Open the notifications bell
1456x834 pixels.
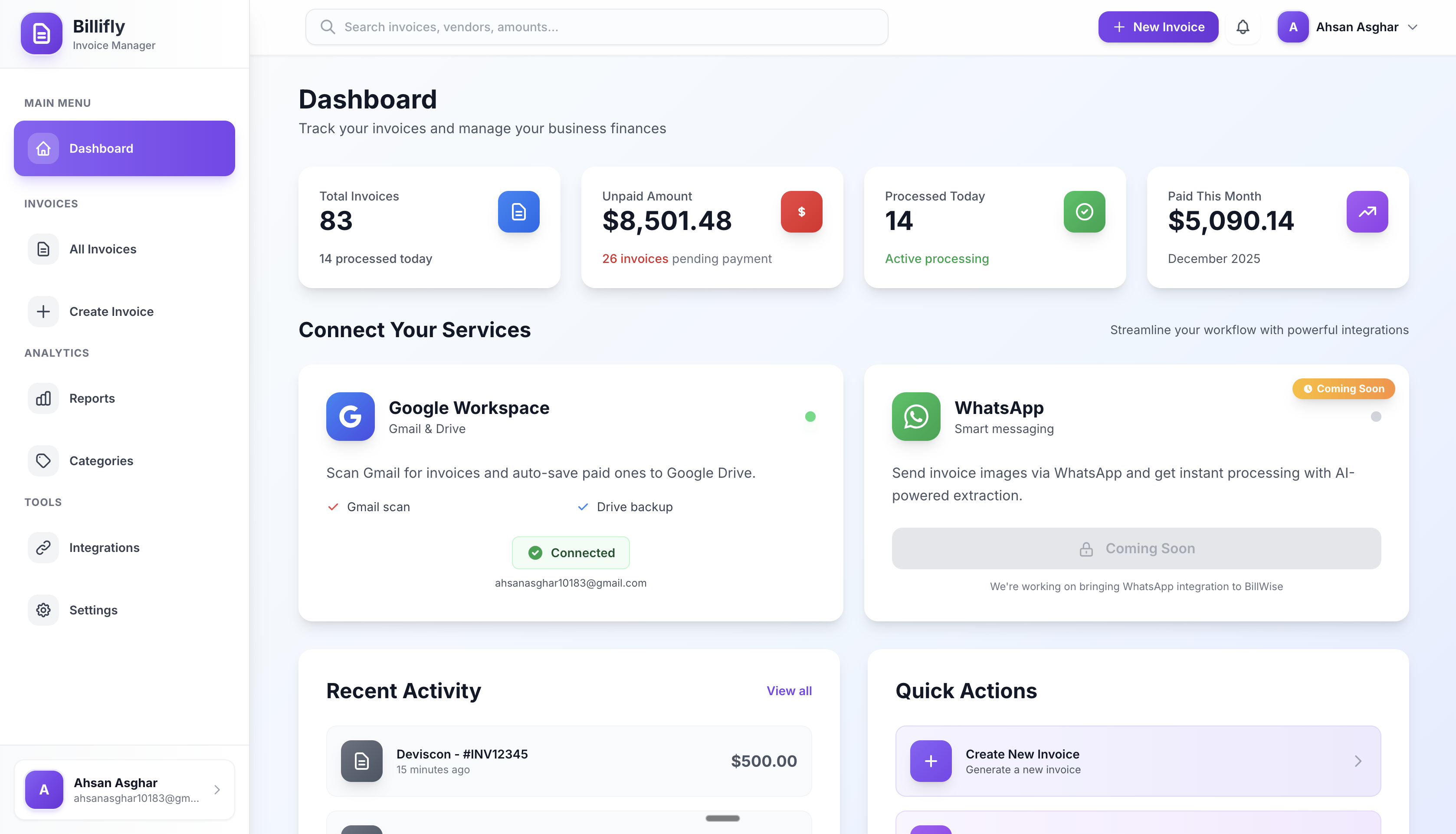1243,27
